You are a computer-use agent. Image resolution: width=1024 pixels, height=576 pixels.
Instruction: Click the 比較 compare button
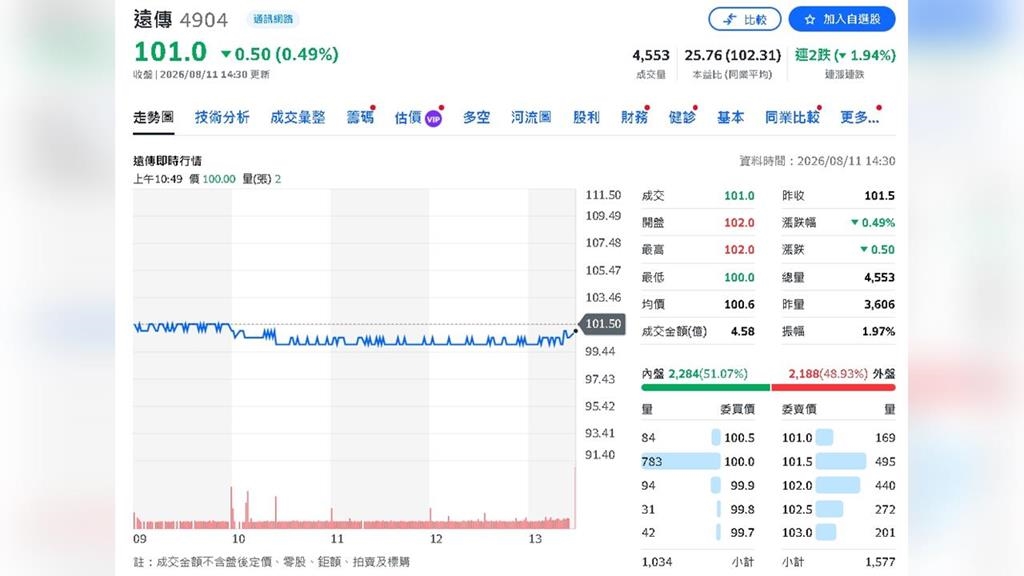744,20
